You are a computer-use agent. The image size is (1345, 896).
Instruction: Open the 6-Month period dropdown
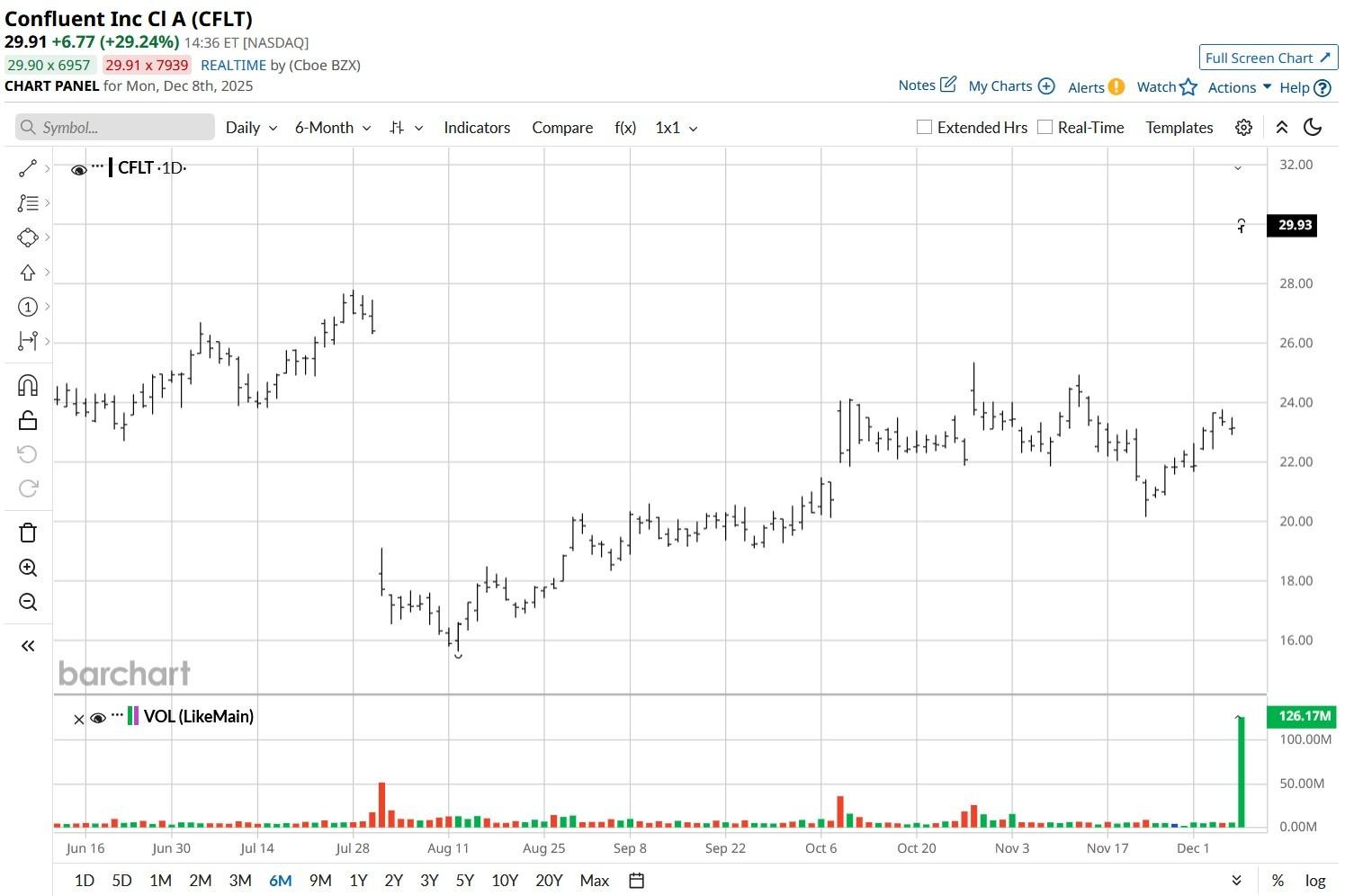click(333, 128)
